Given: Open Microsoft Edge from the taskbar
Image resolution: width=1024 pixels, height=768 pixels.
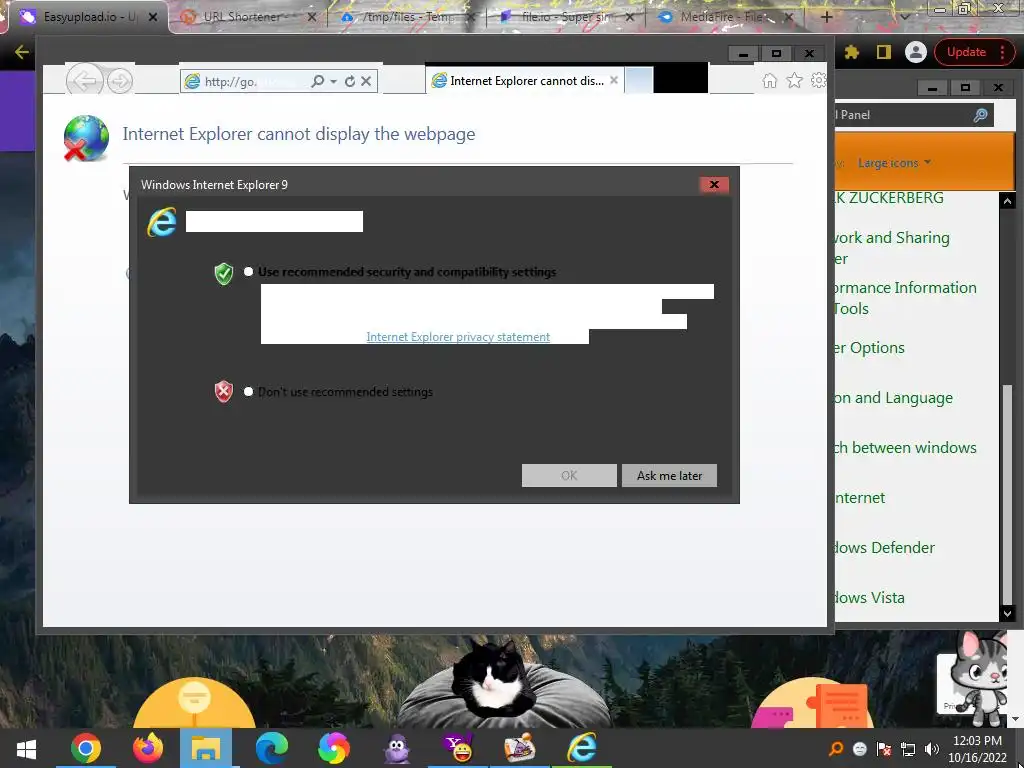Looking at the screenshot, I should pyautogui.click(x=272, y=748).
